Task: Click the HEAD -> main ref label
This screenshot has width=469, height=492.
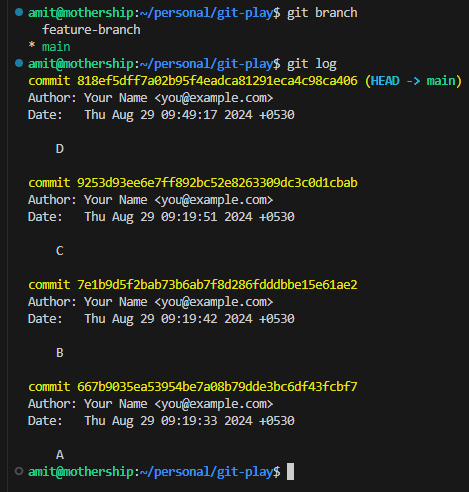Action: pos(413,81)
